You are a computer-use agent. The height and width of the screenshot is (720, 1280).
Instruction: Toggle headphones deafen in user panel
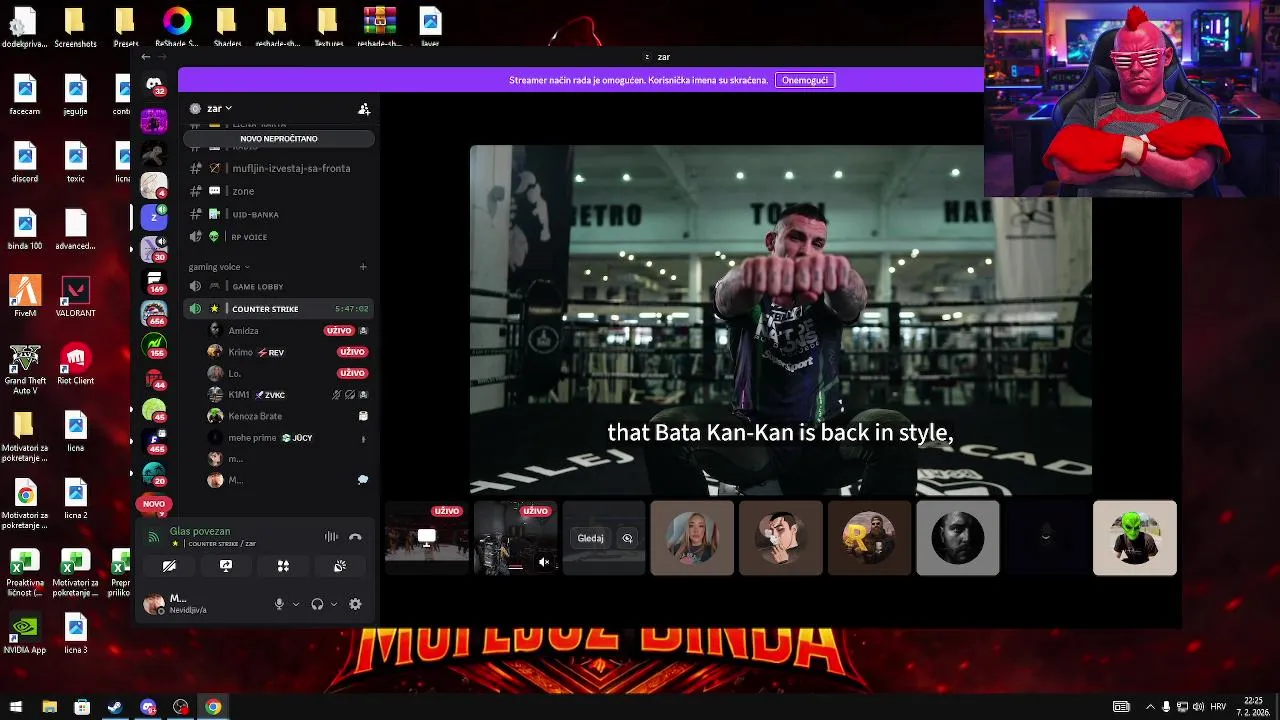317,604
